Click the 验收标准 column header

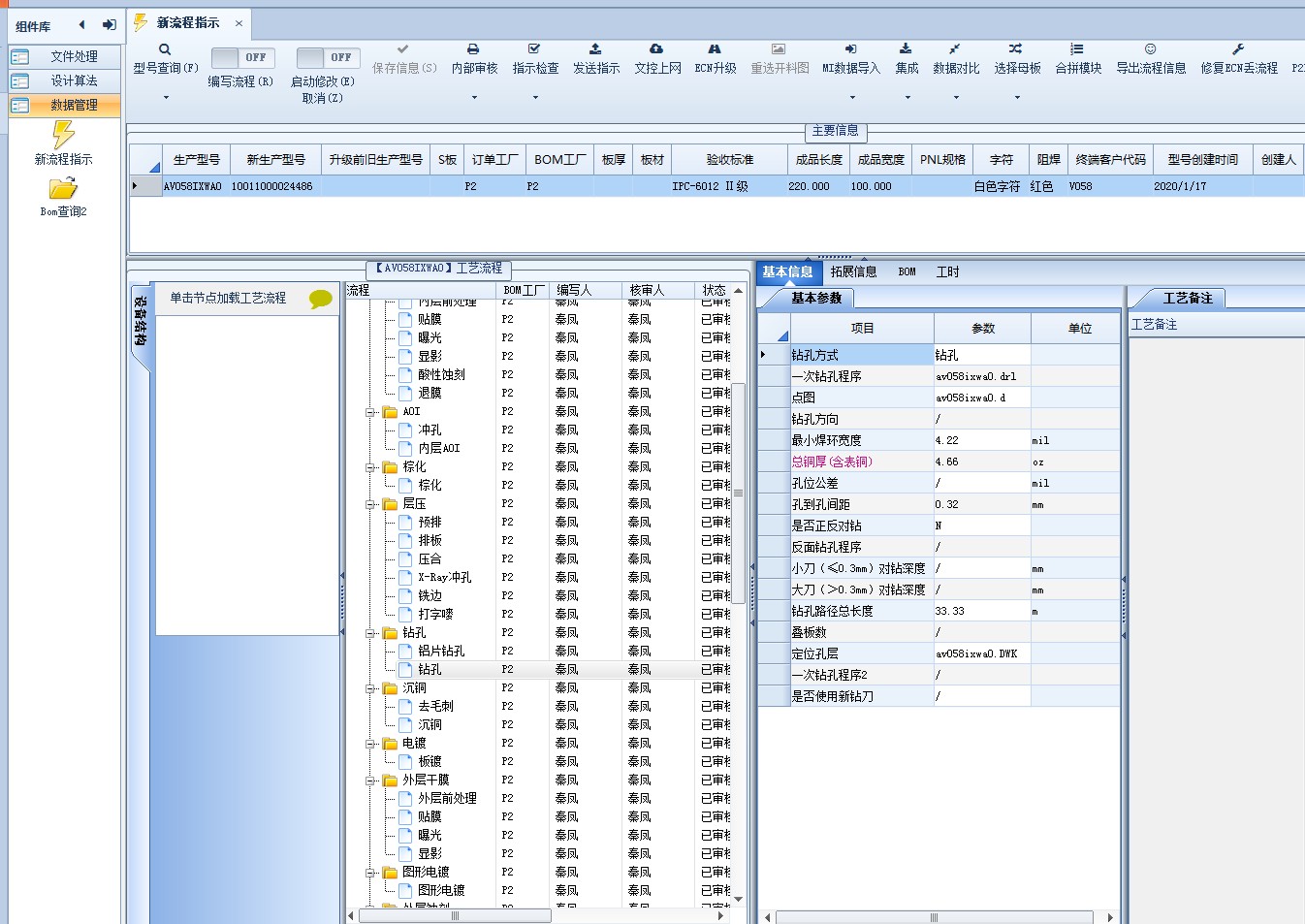click(729, 160)
